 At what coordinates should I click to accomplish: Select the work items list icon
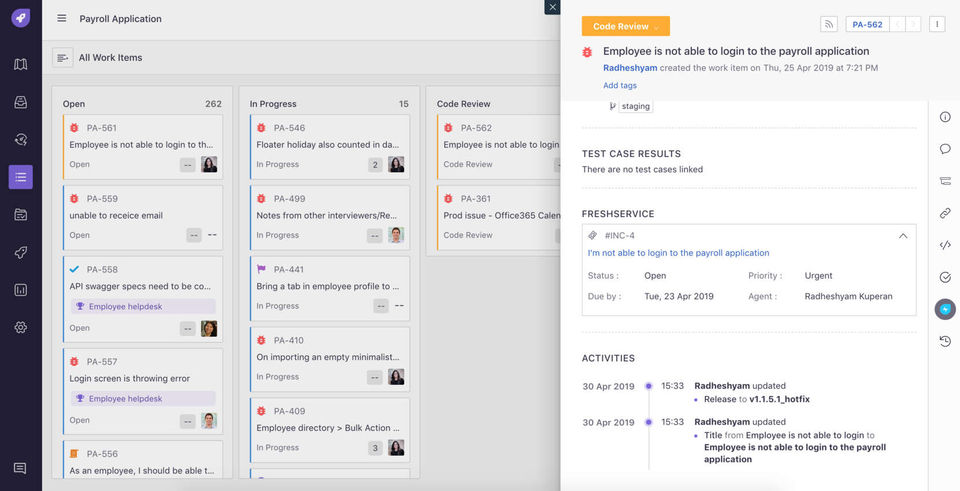[21, 177]
